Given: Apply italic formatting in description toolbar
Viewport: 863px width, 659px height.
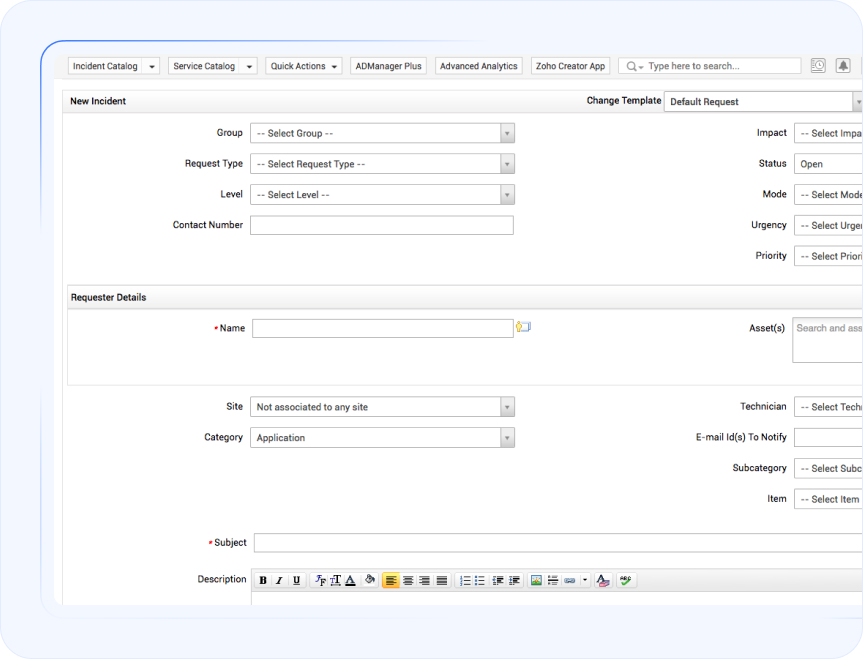Looking at the screenshot, I should click(x=279, y=581).
